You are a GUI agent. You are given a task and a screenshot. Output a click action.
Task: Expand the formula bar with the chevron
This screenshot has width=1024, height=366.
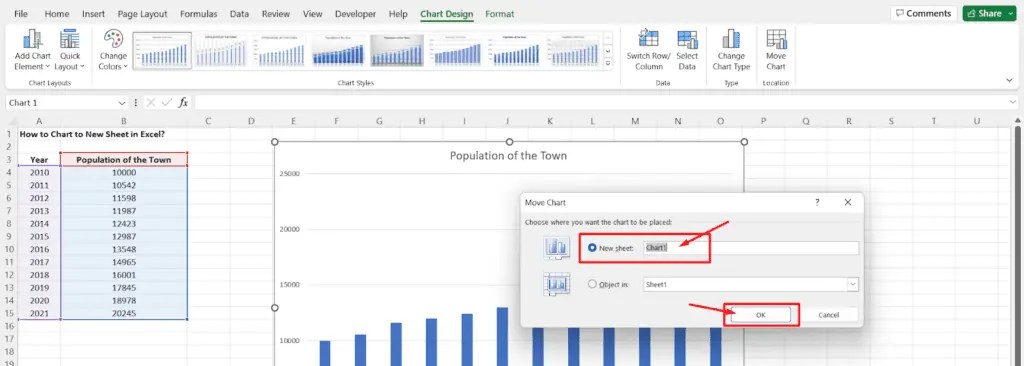tap(1013, 103)
